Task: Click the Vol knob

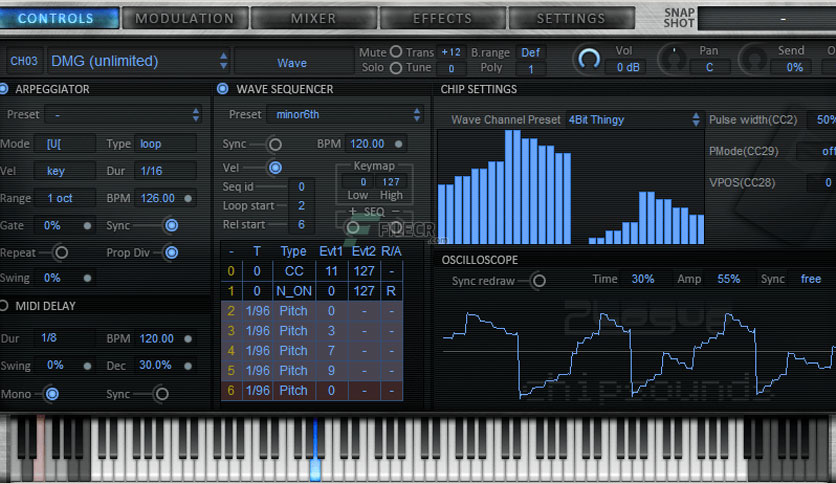Action: coord(589,59)
